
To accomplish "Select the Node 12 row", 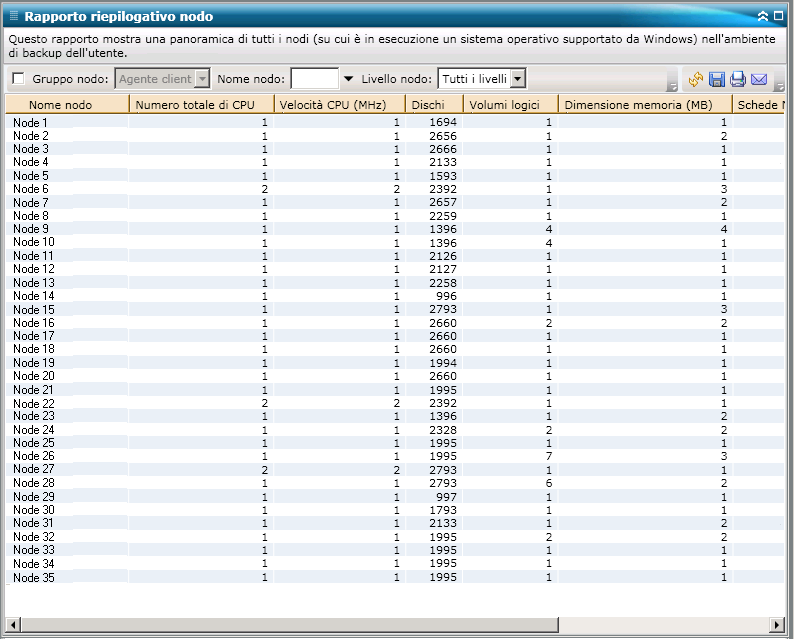I will [x=395, y=269].
